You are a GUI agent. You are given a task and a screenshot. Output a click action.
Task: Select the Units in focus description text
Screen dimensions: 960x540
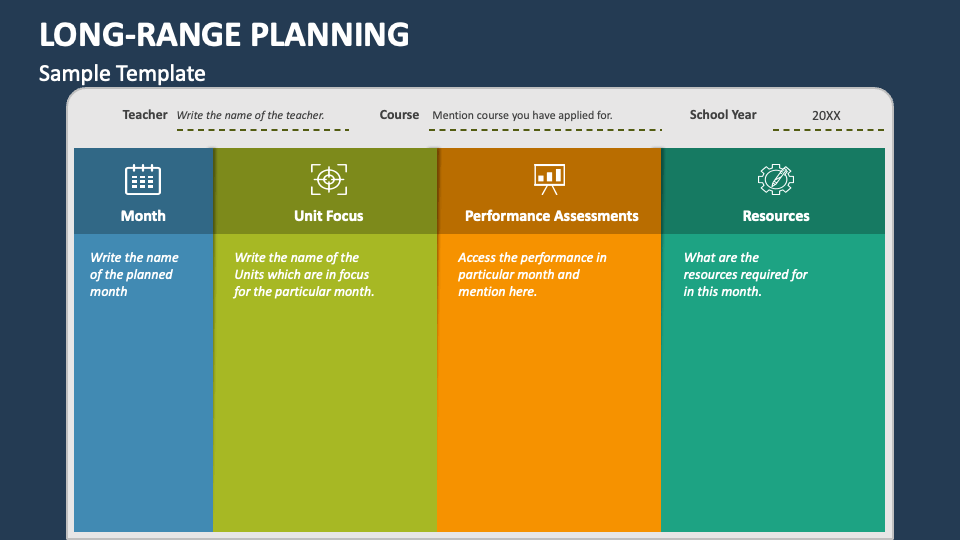point(304,274)
